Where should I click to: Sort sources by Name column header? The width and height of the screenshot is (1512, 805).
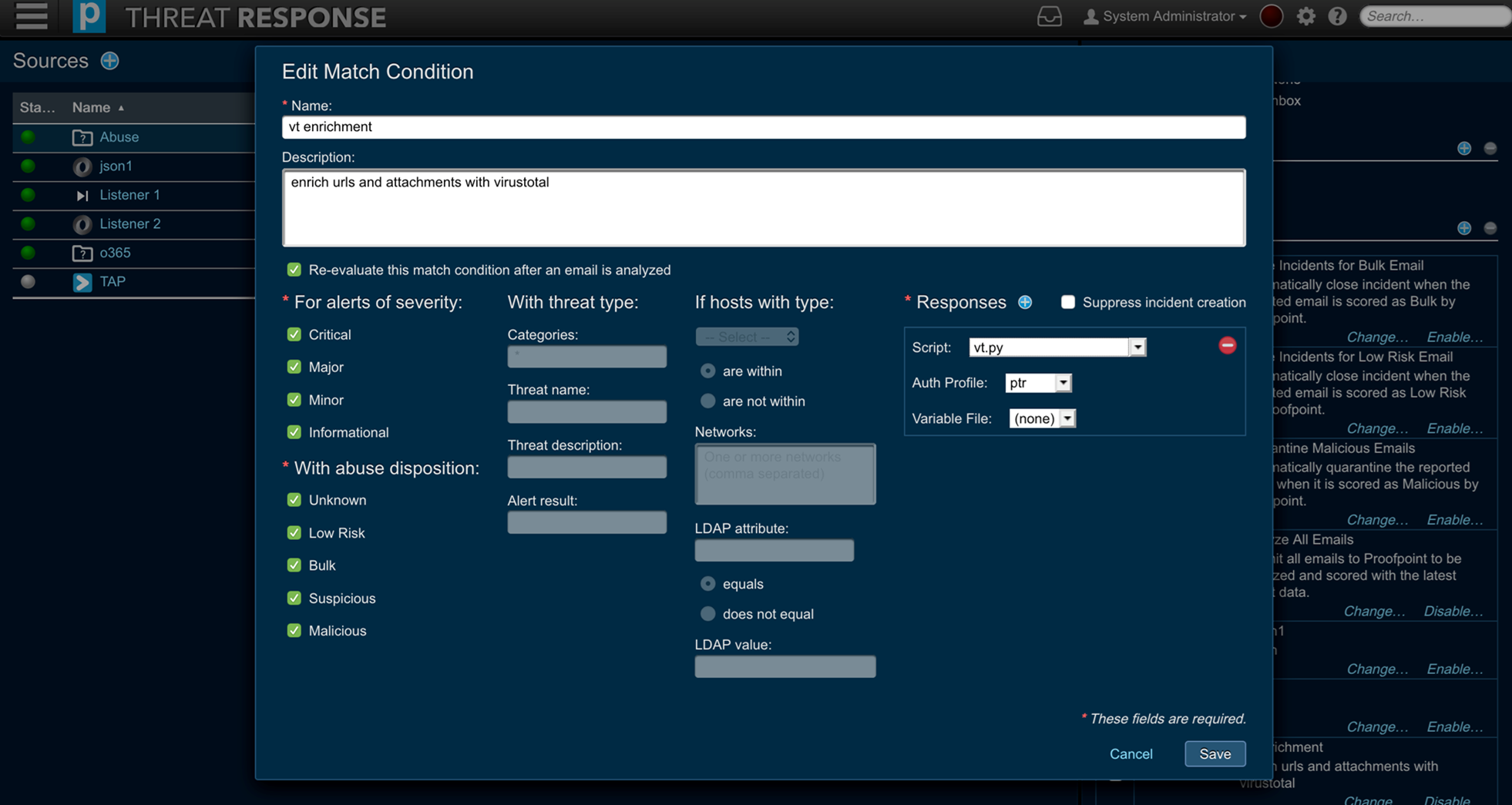click(x=98, y=108)
